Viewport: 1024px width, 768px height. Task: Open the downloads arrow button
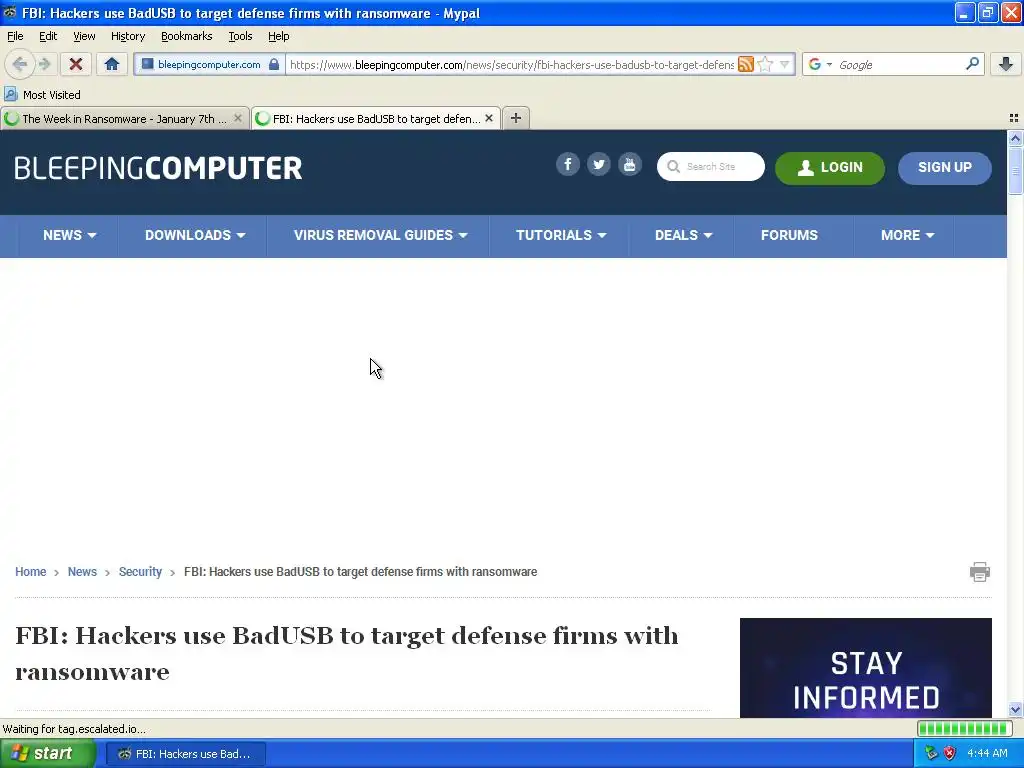click(1006, 64)
